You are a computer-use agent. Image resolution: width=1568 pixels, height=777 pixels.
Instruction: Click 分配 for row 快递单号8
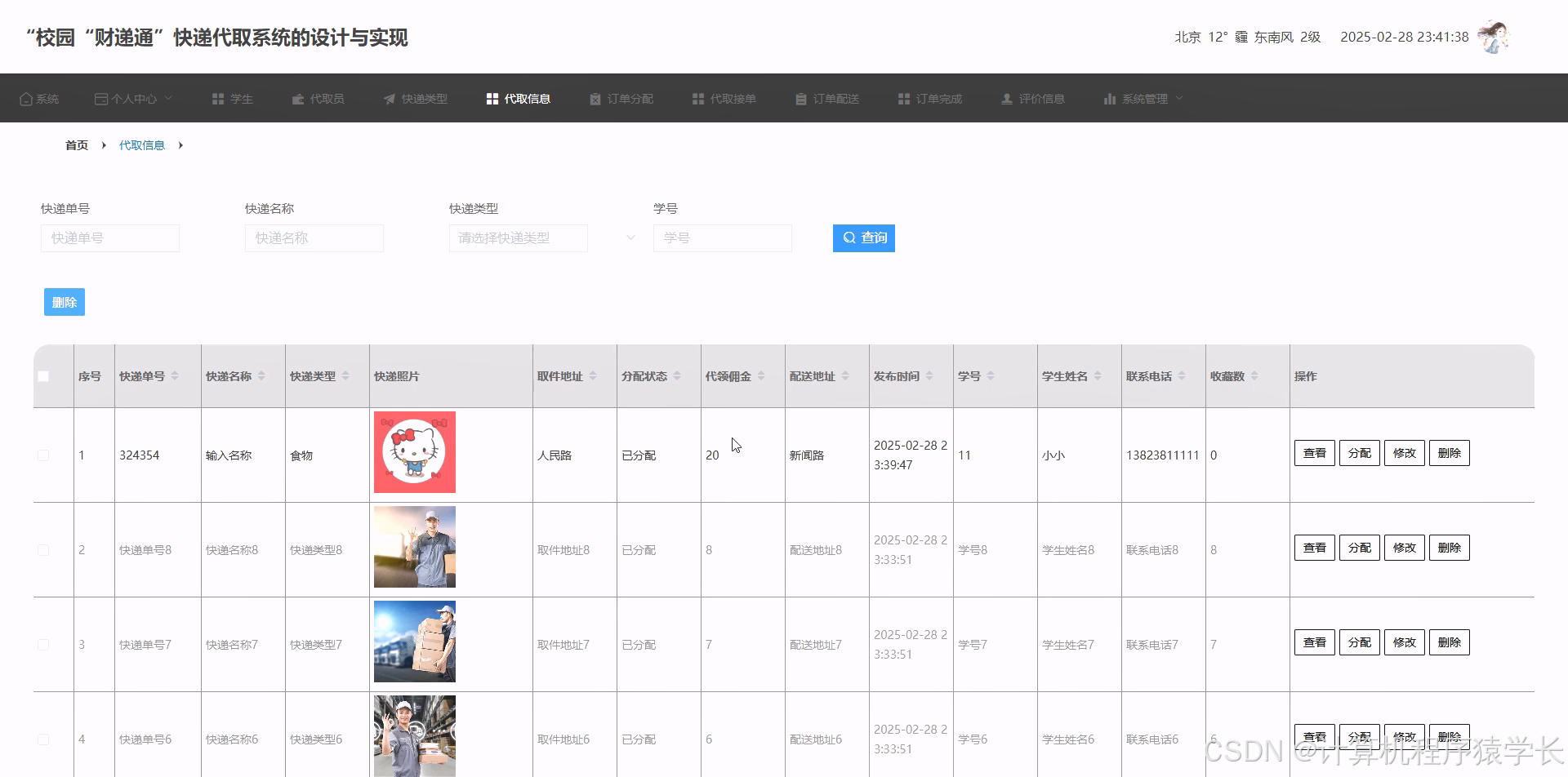pos(1360,548)
